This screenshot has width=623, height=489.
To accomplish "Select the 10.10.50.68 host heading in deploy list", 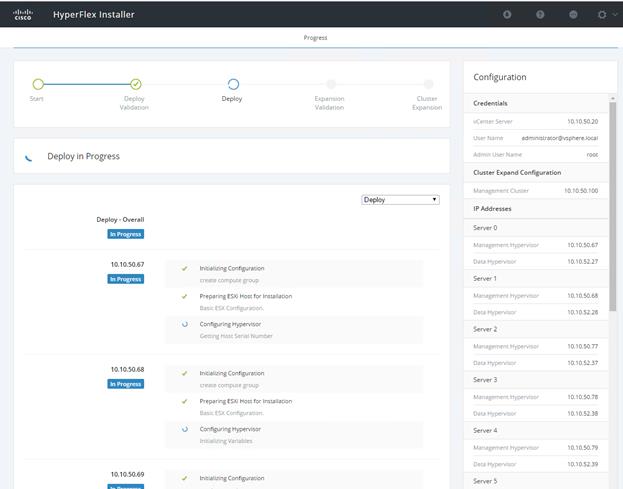I will click(127, 369).
